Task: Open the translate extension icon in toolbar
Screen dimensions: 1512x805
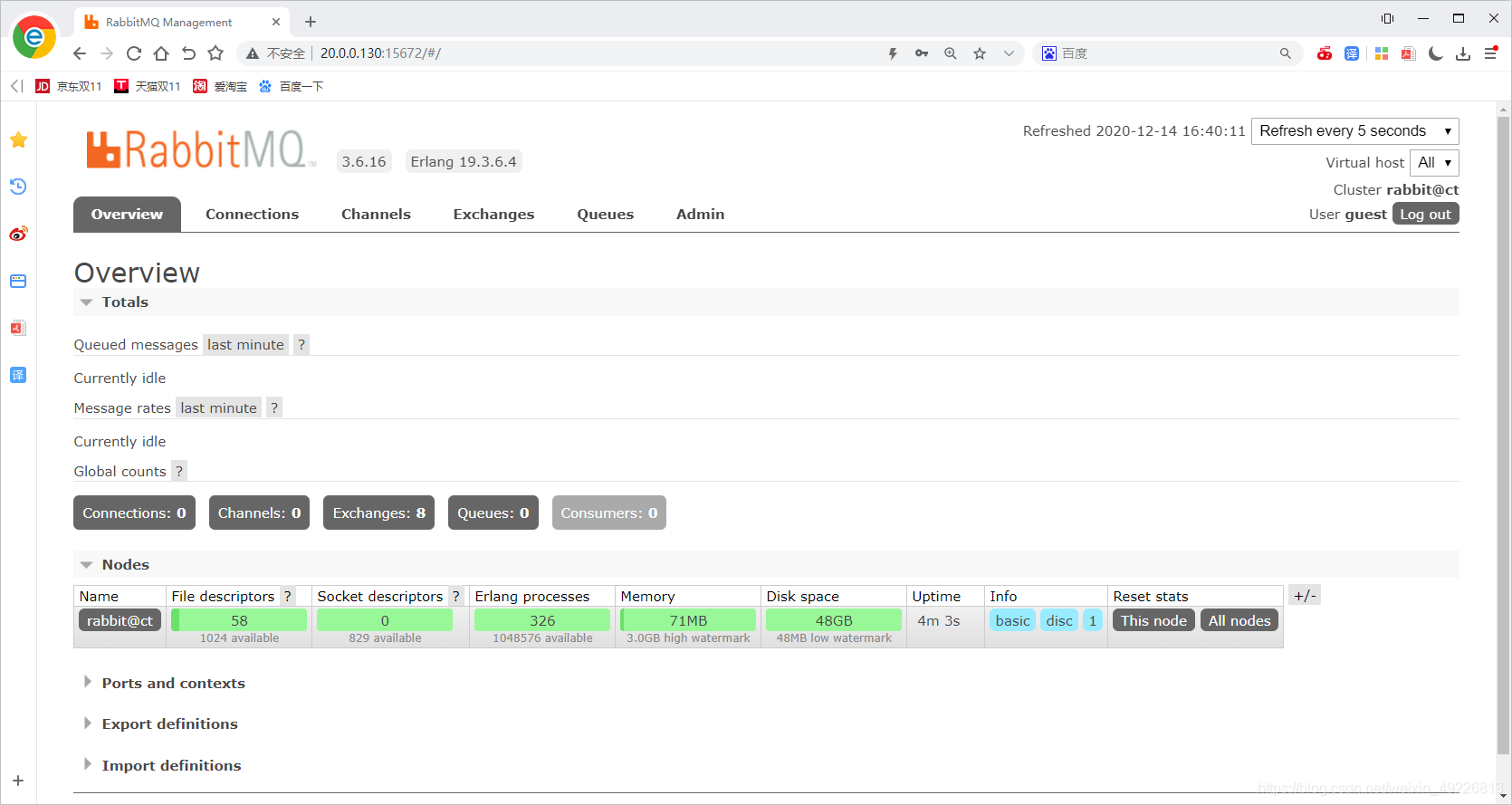Action: pos(1352,53)
